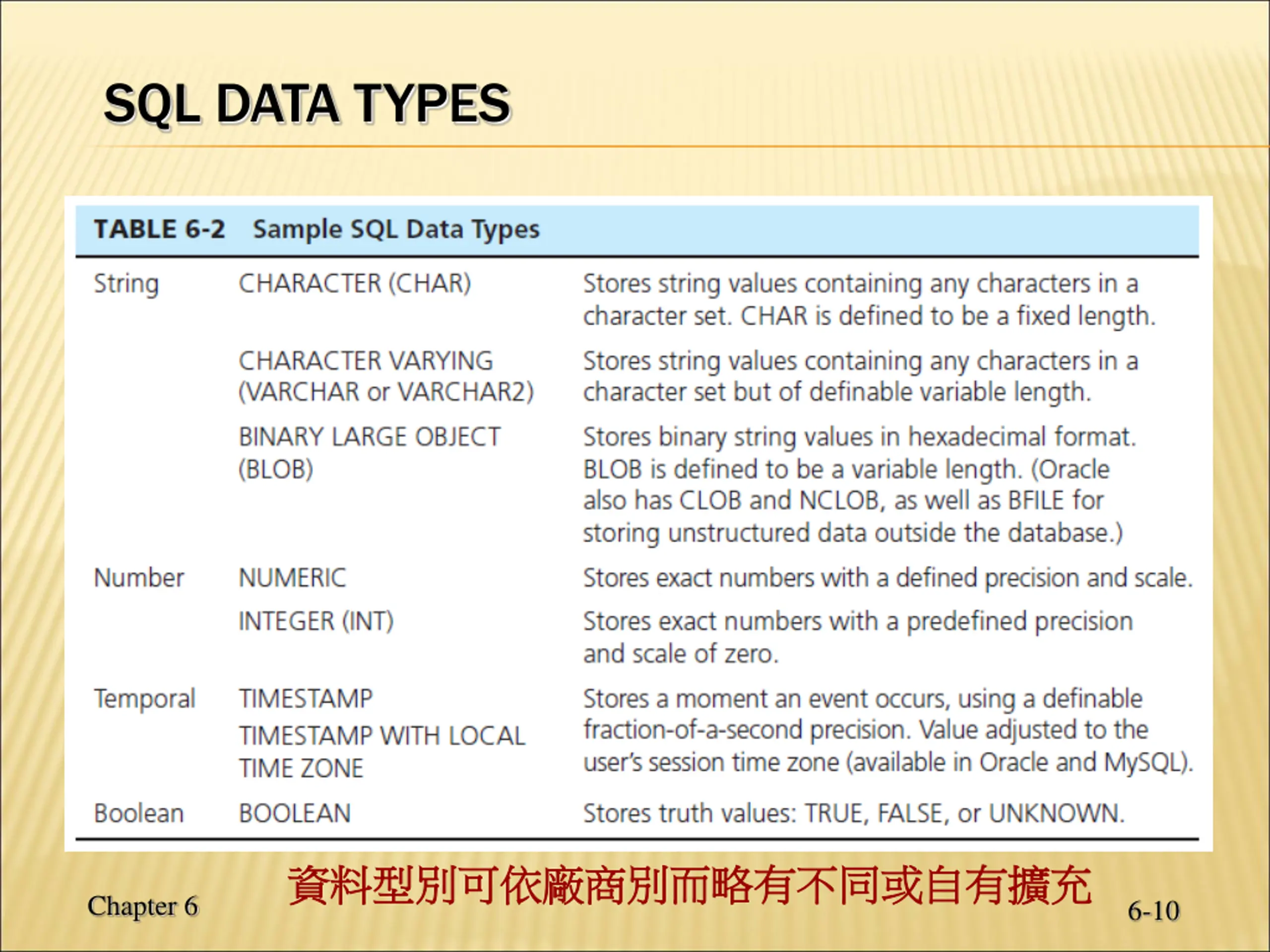This screenshot has height=952, width=1270.
Task: Click the 'available in Oracle and MySQL' line
Action: coord(888,763)
